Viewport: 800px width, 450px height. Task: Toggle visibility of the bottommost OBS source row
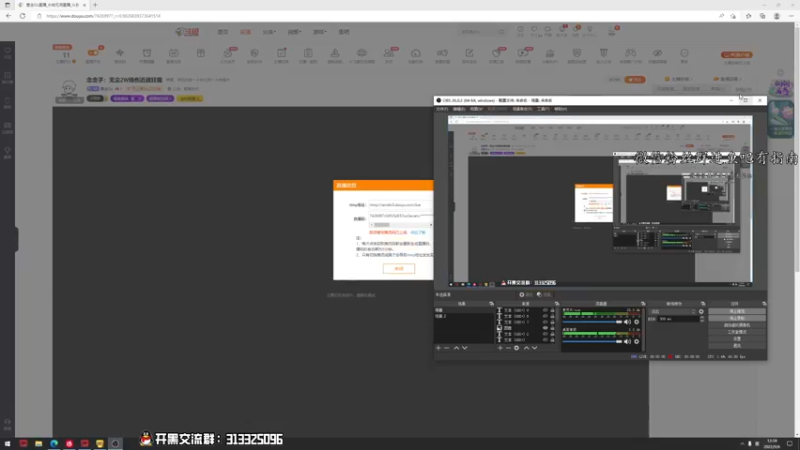[545, 340]
